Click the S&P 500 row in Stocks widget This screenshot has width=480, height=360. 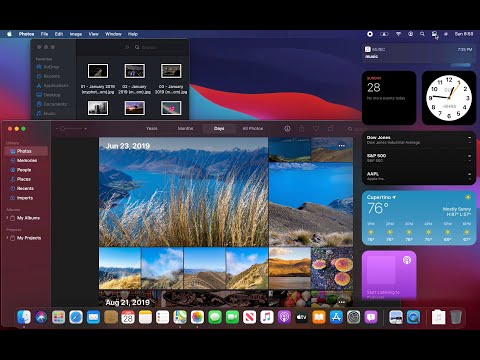coord(419,158)
